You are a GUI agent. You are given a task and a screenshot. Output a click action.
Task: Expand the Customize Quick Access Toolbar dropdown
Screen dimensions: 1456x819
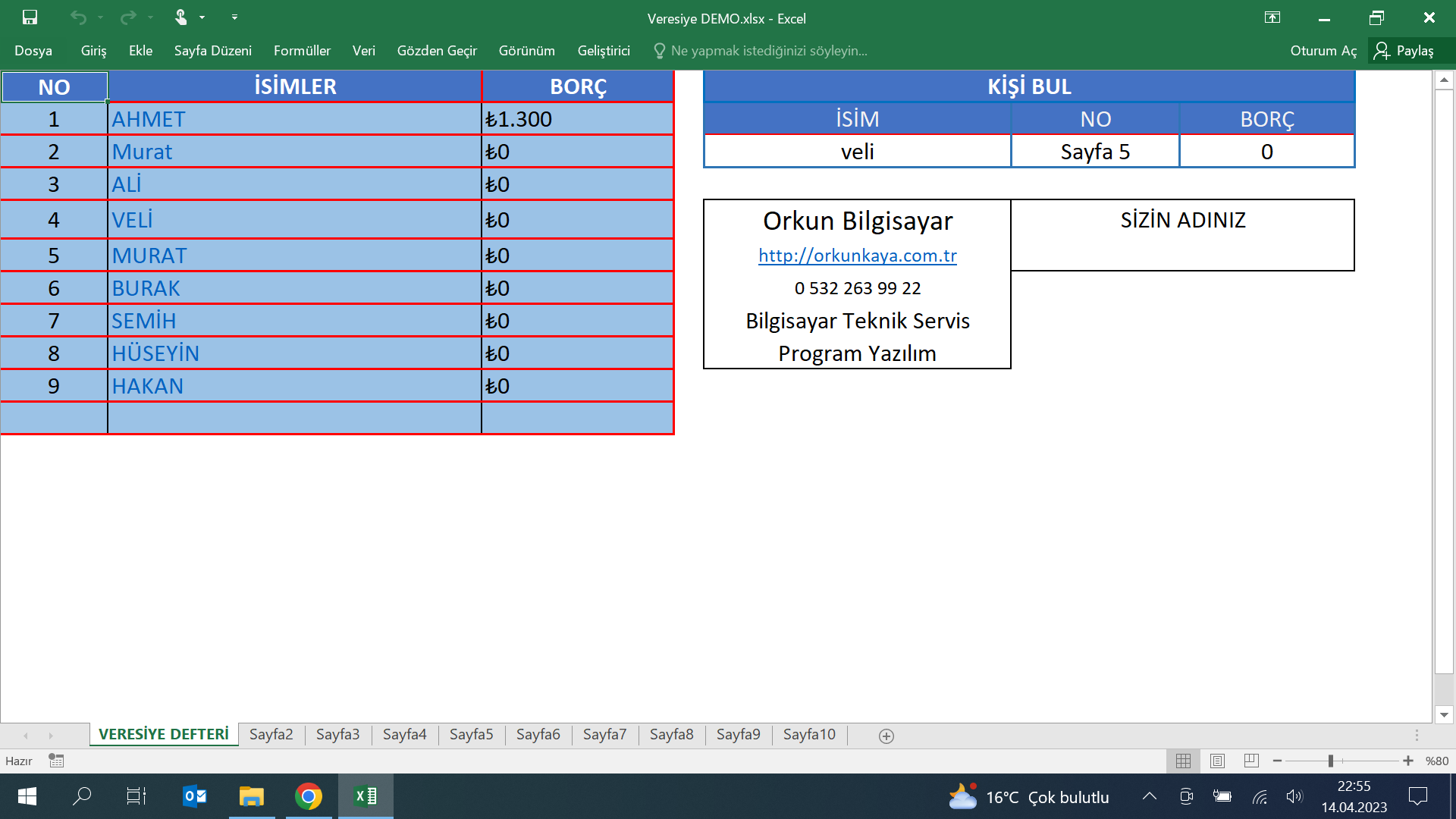[x=234, y=17]
